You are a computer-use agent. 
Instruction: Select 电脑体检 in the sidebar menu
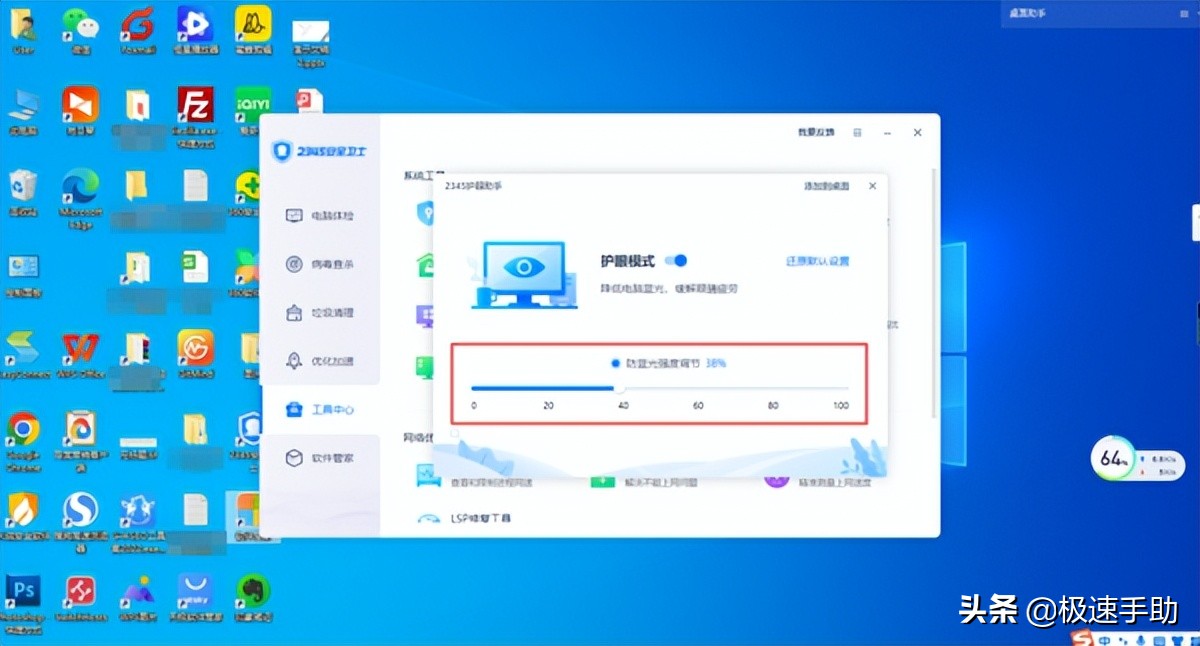[x=320, y=215]
